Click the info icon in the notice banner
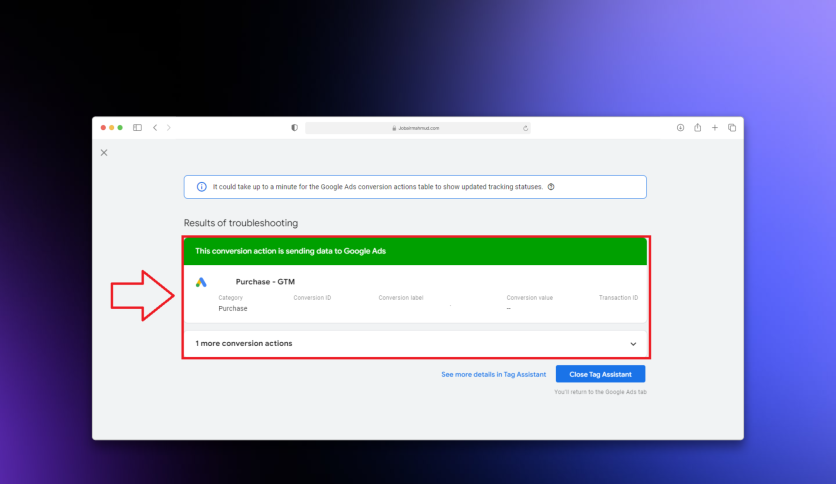Viewport: 836px width, 484px height. point(202,187)
